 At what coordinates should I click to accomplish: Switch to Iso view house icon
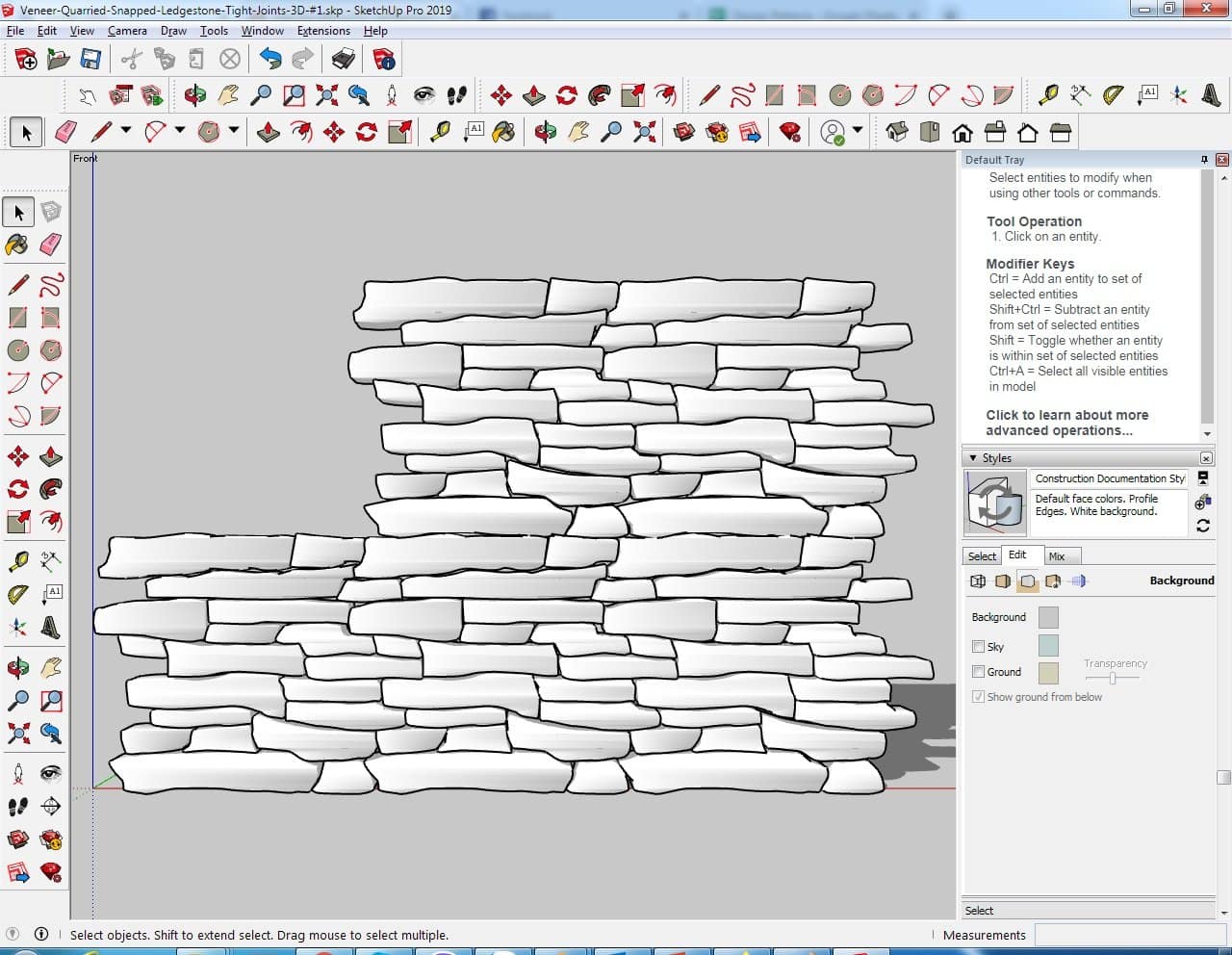point(897,132)
